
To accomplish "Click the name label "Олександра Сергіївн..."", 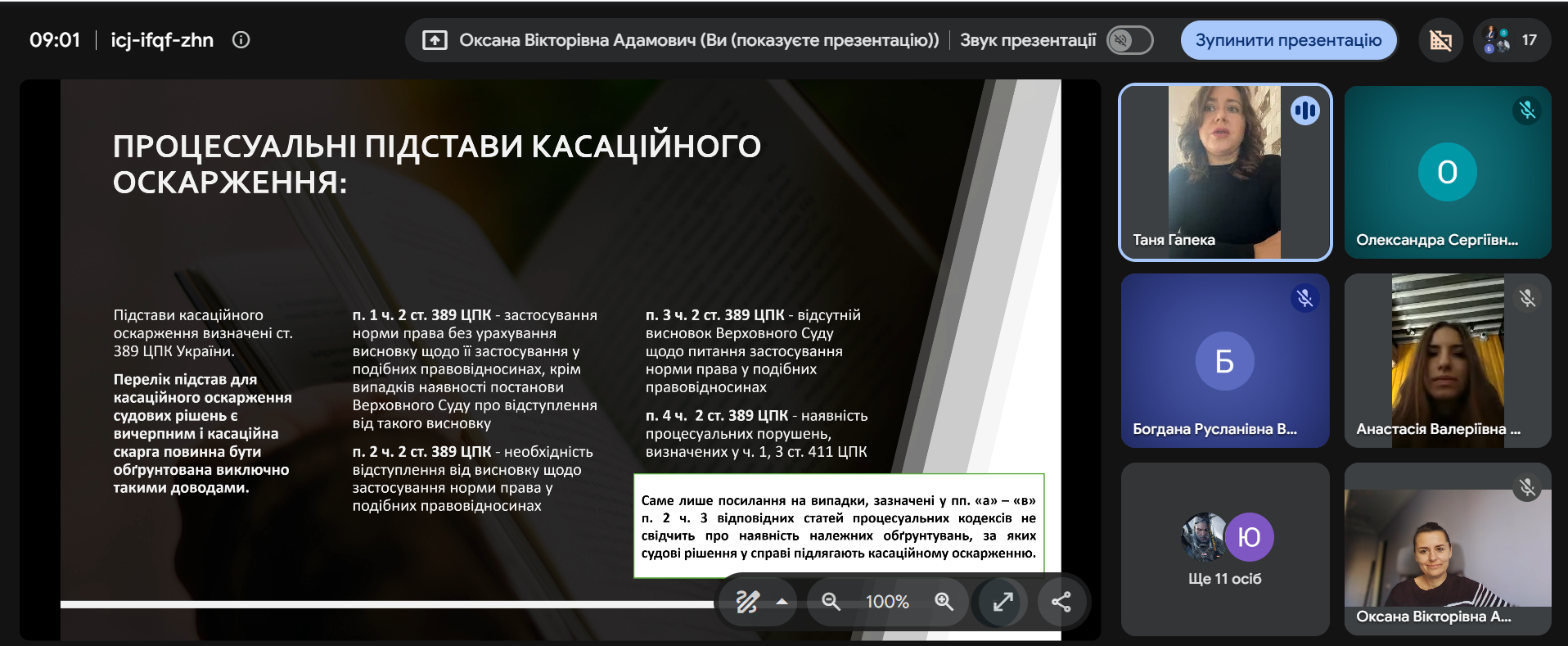I will [x=1437, y=240].
